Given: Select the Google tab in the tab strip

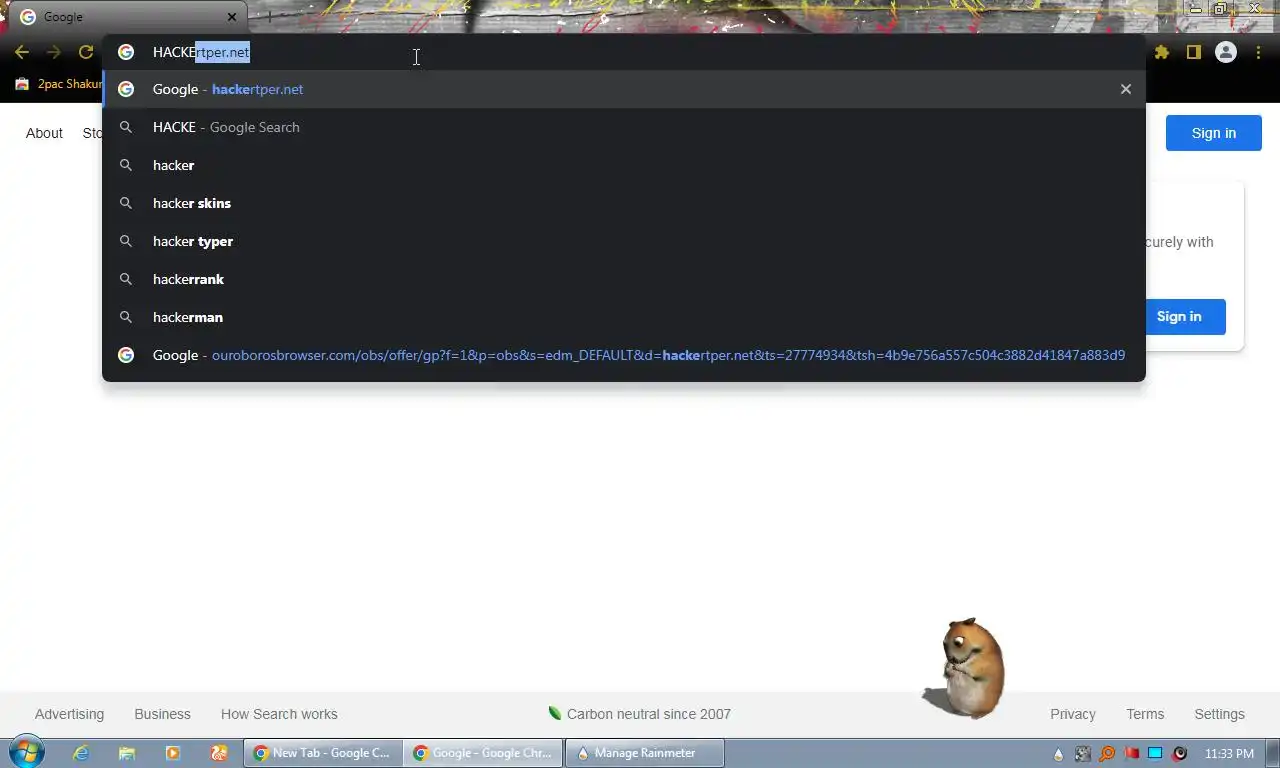Looking at the screenshot, I should pos(128,17).
